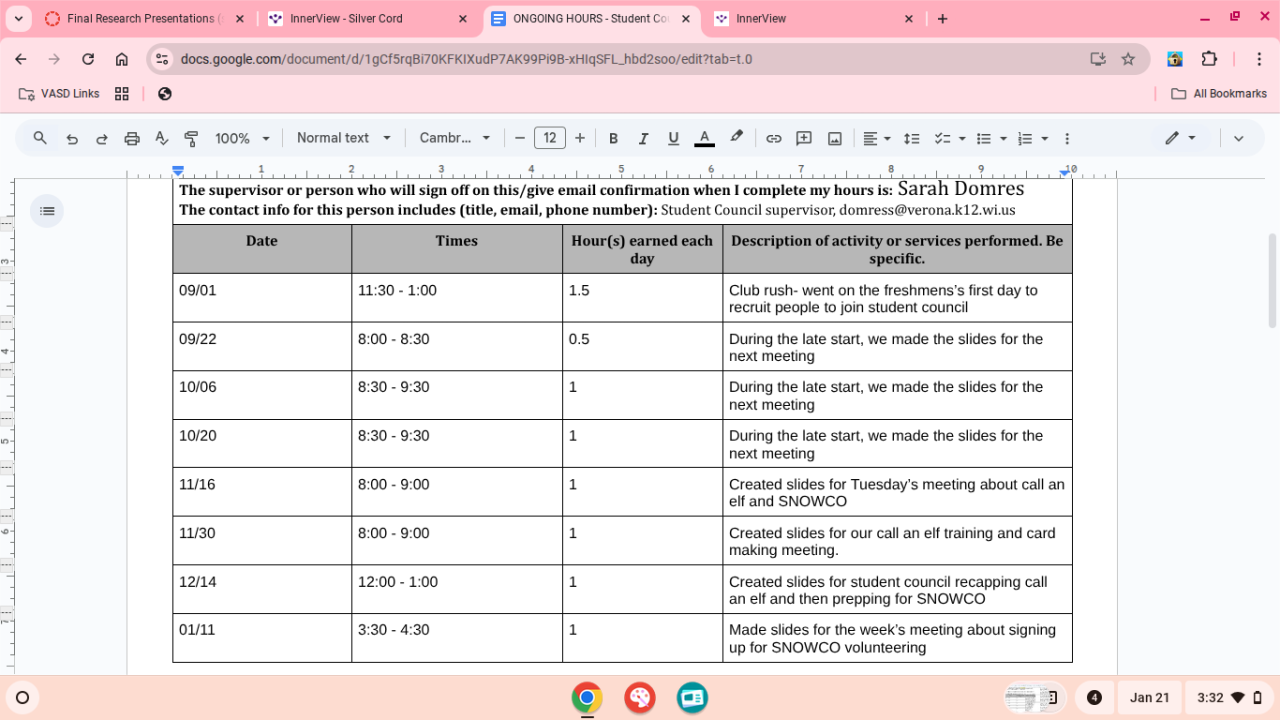Open search the menus magnifier tool
Screen dimensions: 1280x720
click(40, 138)
